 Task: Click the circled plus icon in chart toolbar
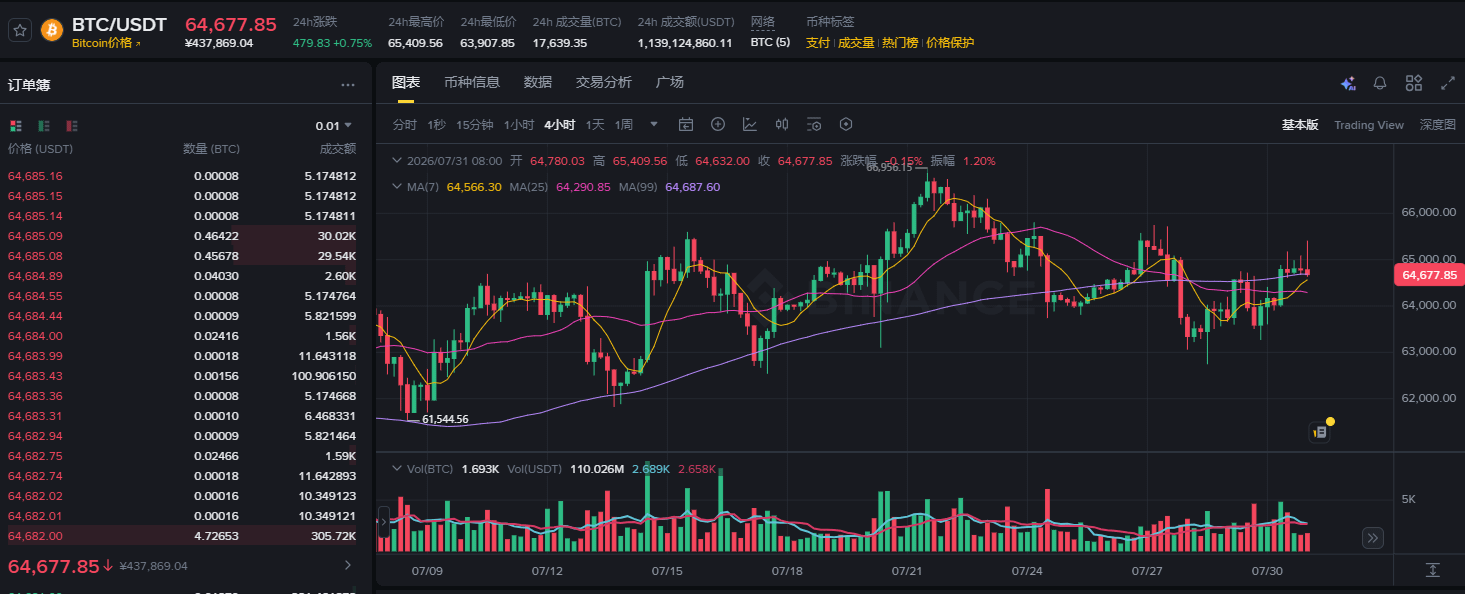(718, 125)
